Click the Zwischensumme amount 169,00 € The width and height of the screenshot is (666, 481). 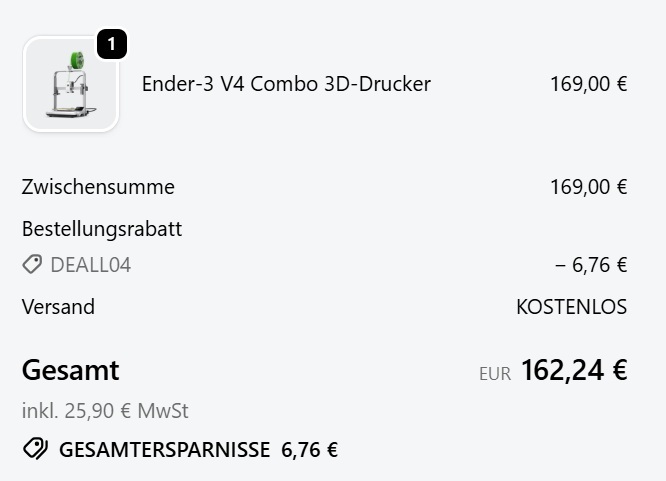point(588,187)
